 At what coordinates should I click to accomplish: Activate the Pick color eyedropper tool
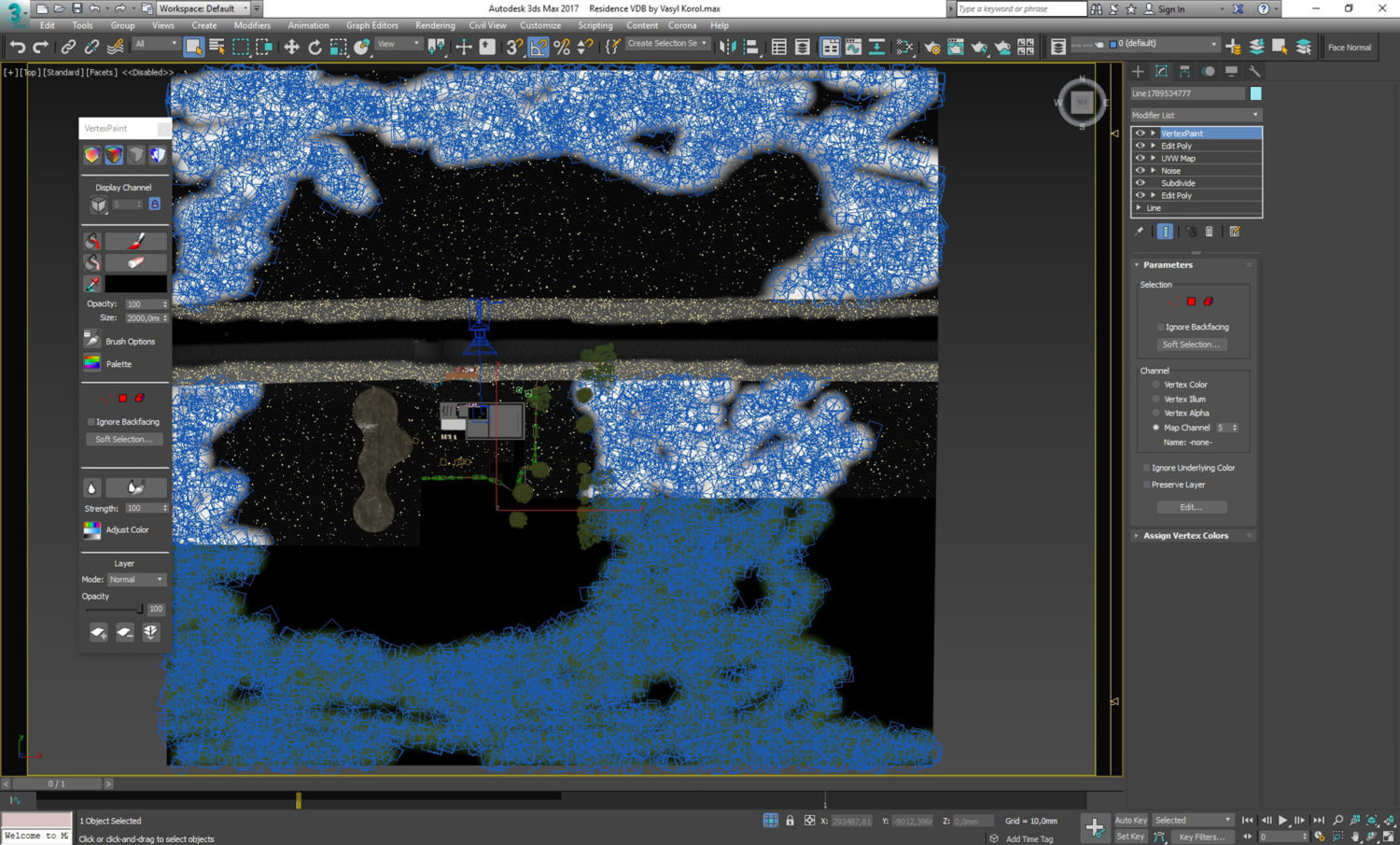92,283
